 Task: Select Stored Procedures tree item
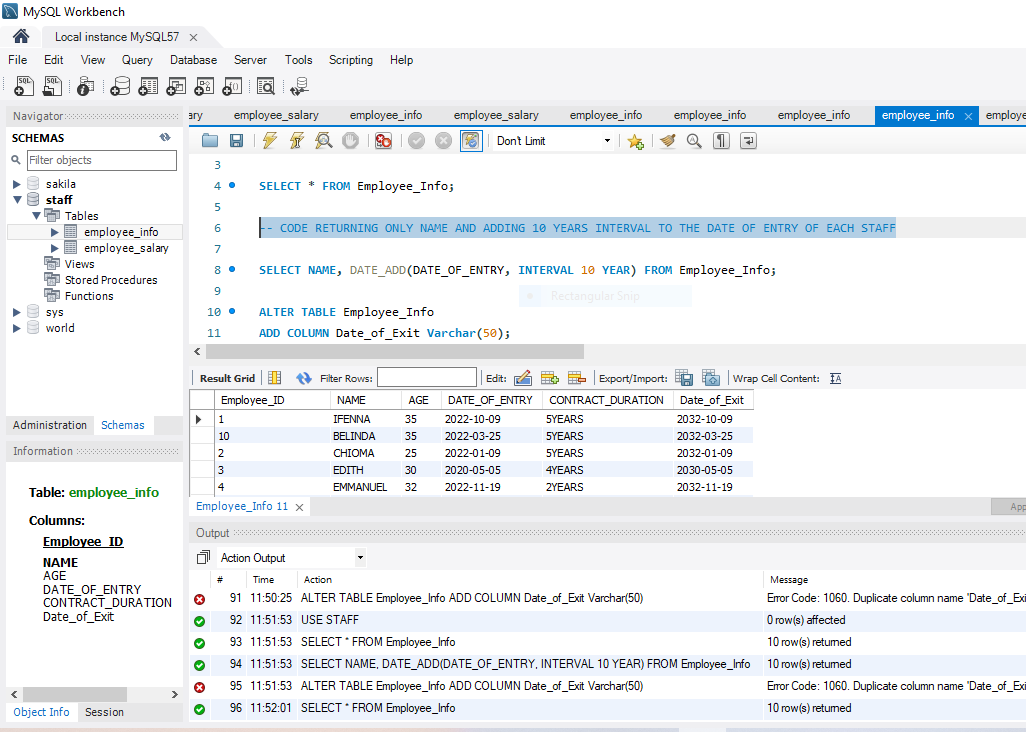111,280
